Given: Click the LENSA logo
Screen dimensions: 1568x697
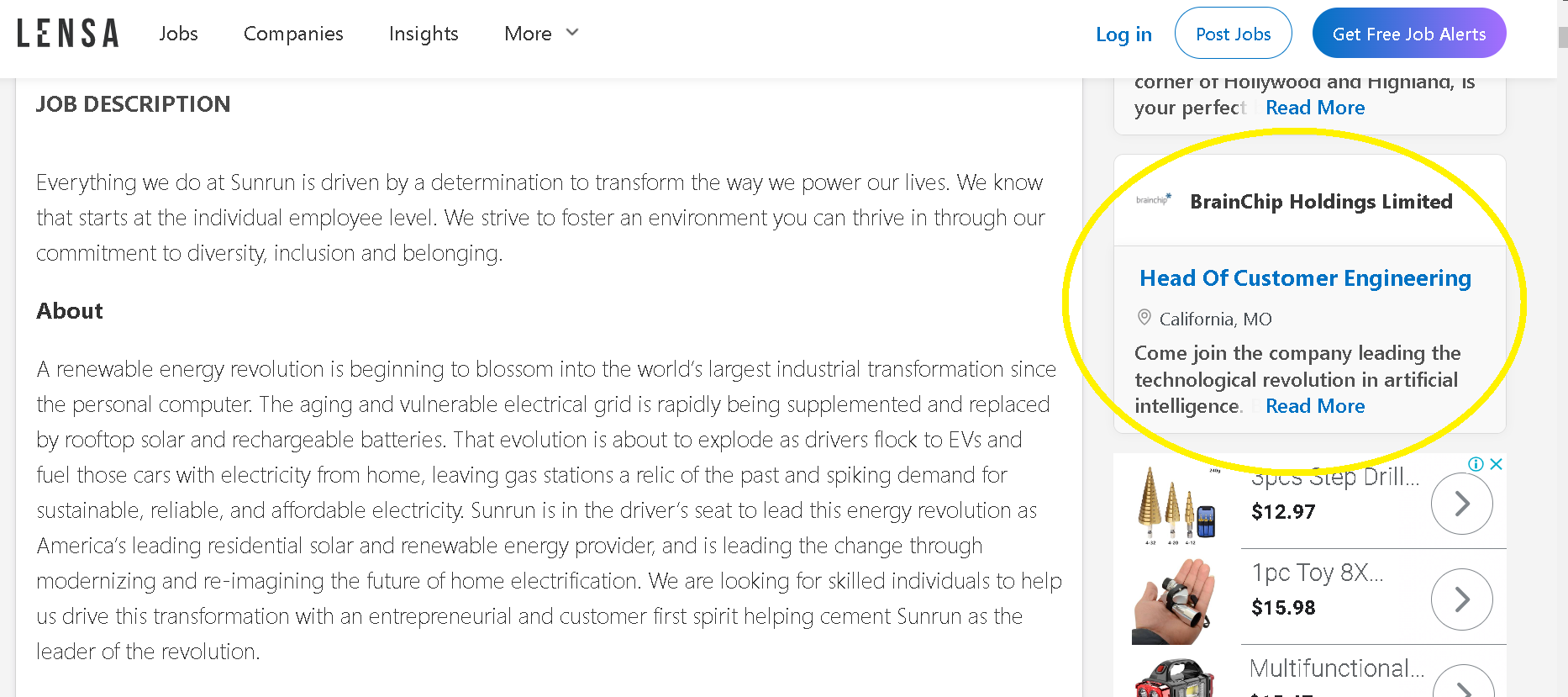Looking at the screenshot, I should click(x=67, y=34).
